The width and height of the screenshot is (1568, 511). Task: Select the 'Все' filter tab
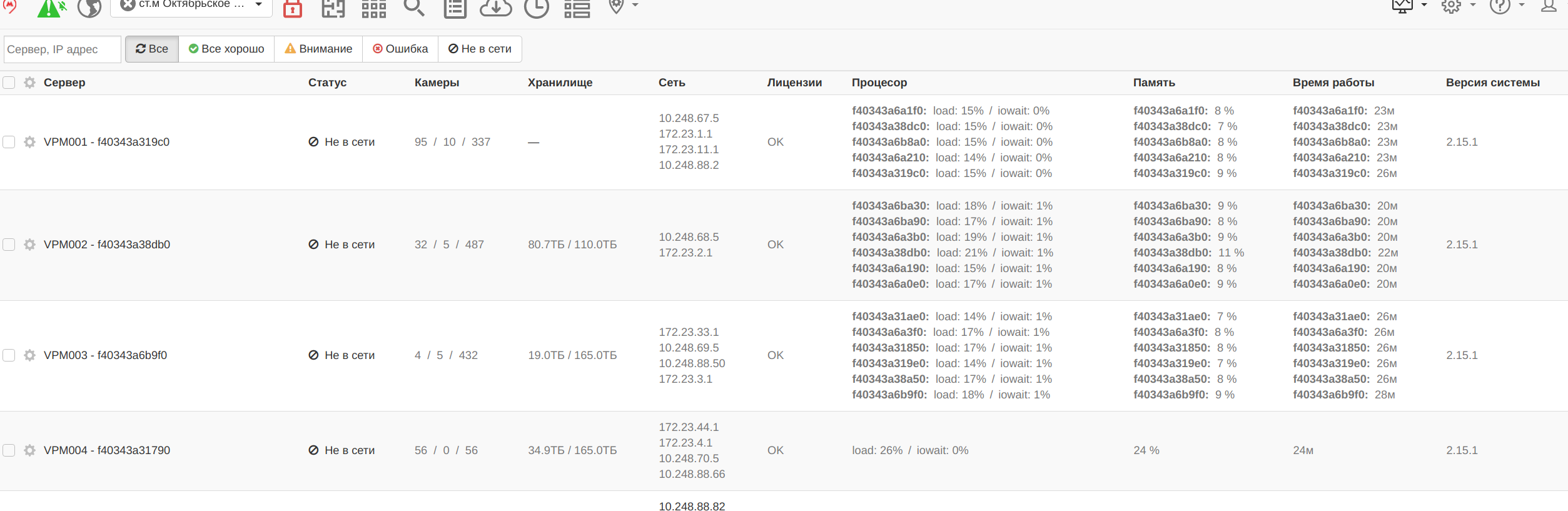click(152, 49)
